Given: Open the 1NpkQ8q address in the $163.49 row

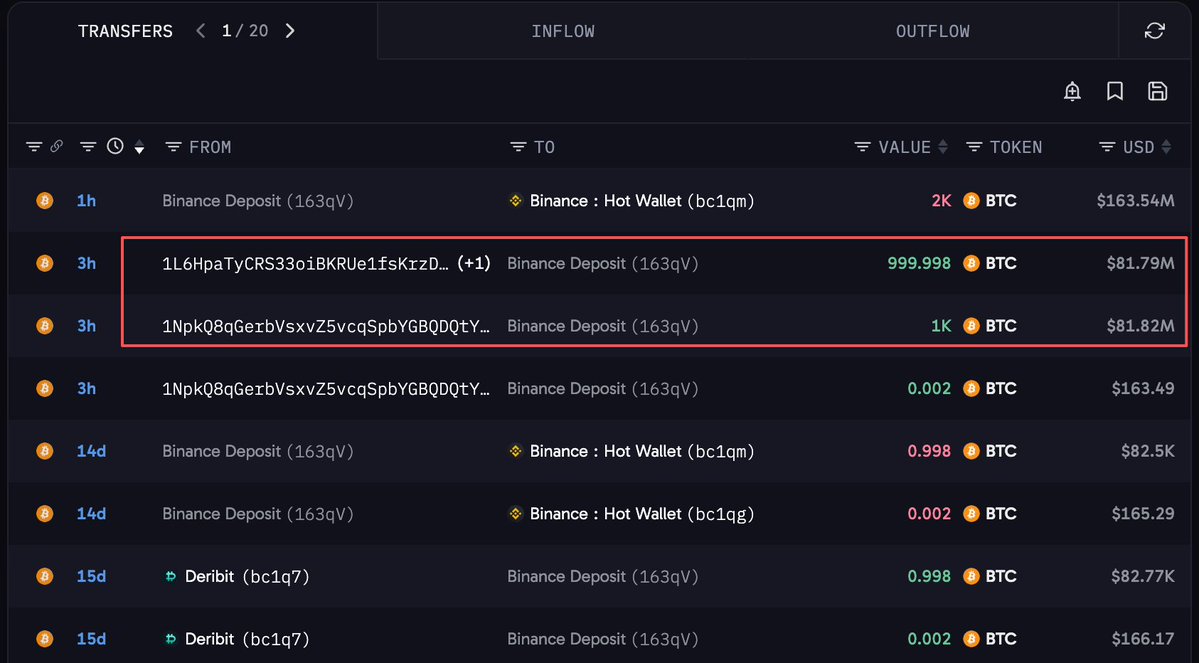Looking at the screenshot, I should click(x=326, y=389).
